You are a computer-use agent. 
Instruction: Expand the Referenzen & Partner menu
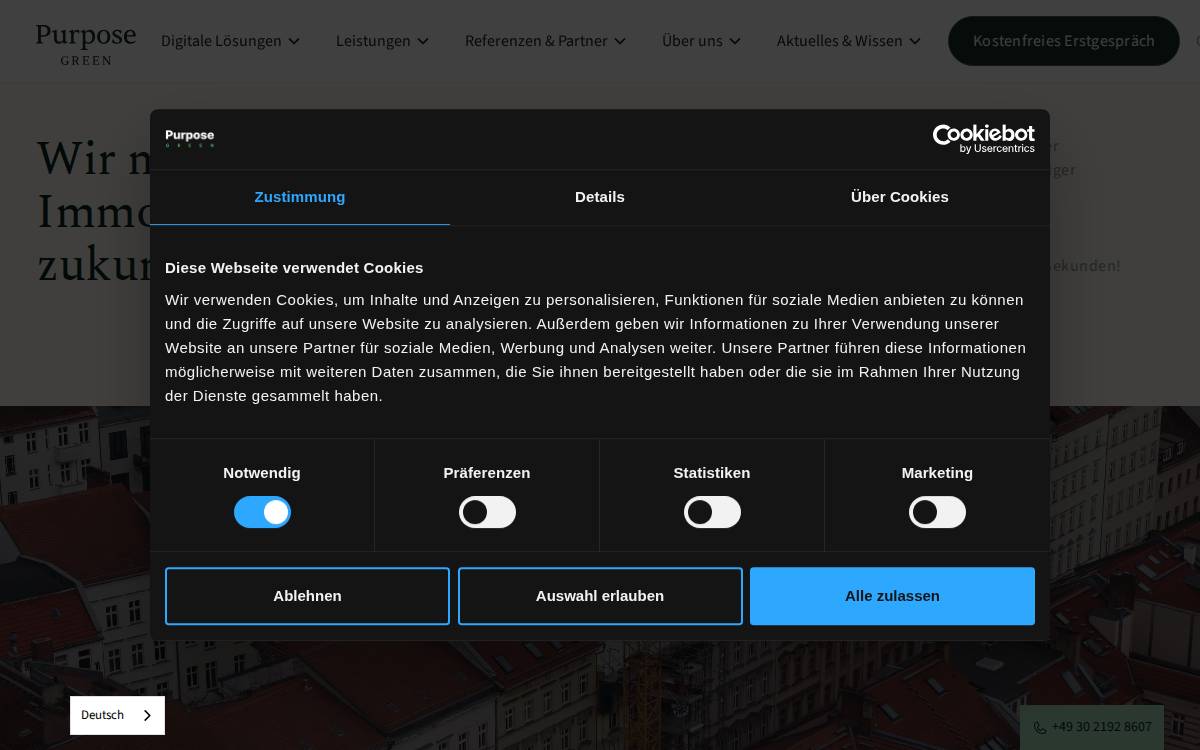545,41
